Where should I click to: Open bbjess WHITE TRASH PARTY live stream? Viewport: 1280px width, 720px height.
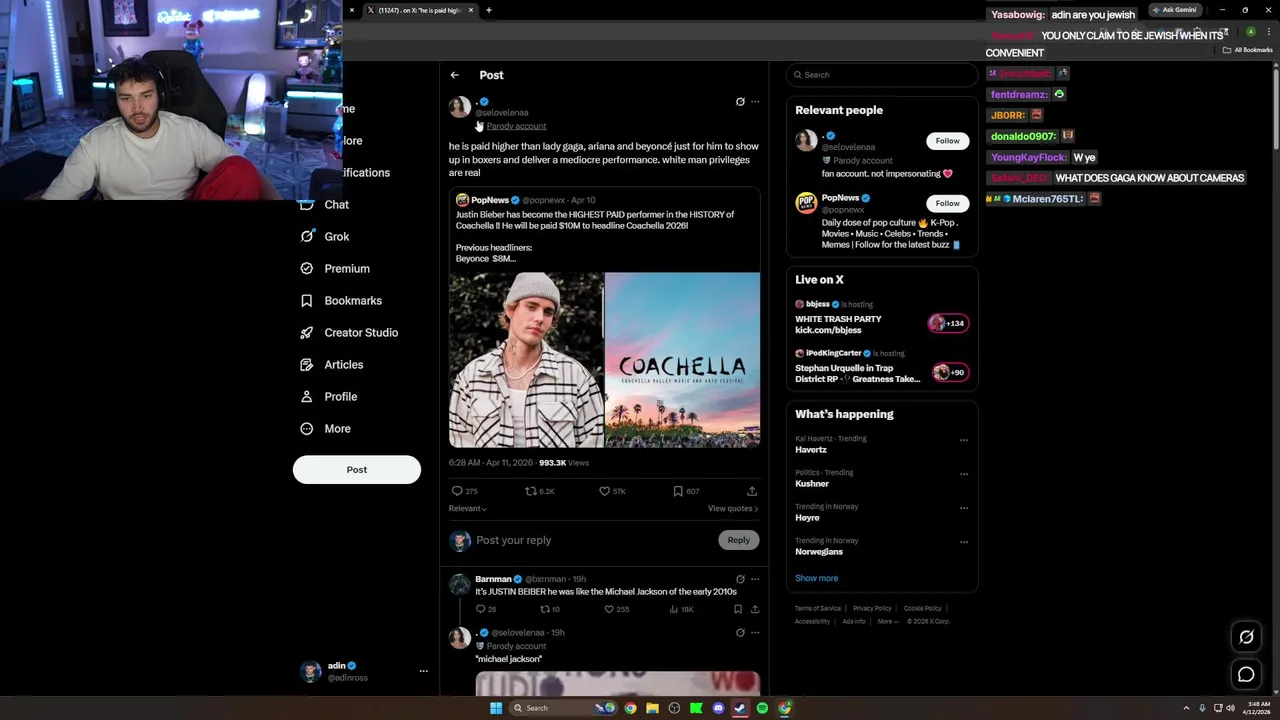click(x=881, y=317)
